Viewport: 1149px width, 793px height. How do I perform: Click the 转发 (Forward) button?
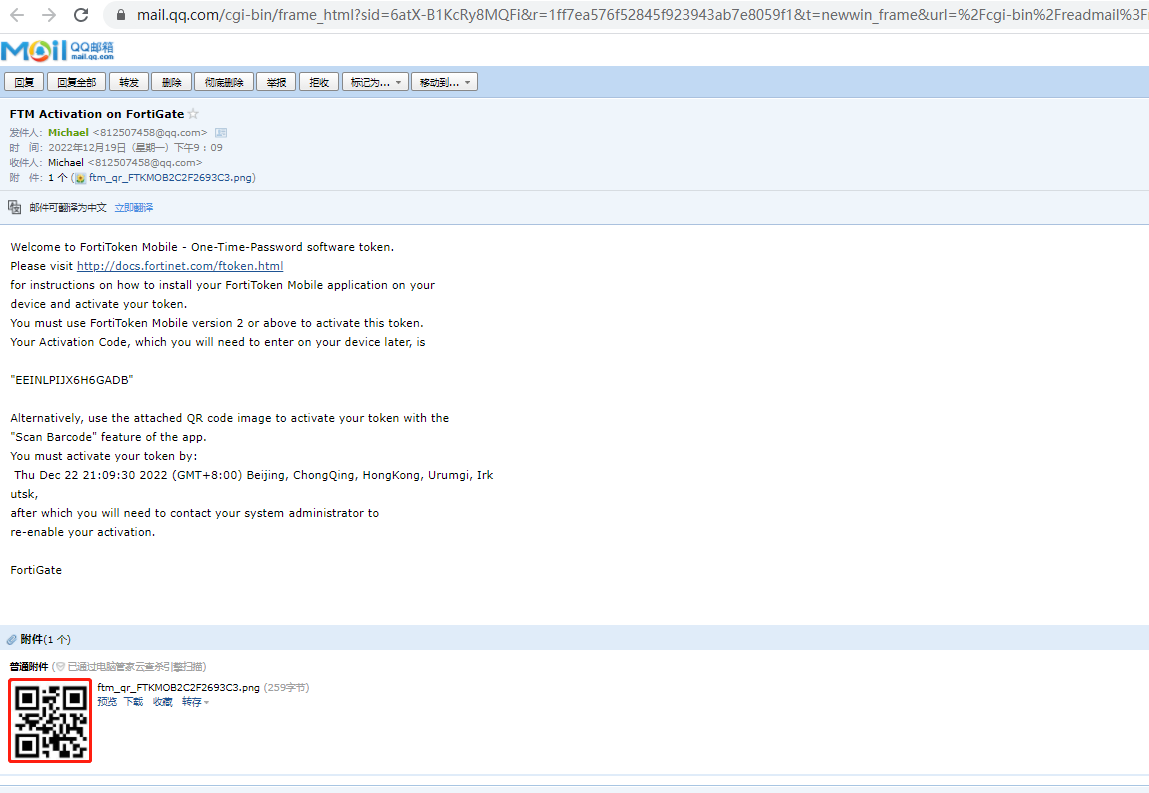tap(129, 82)
